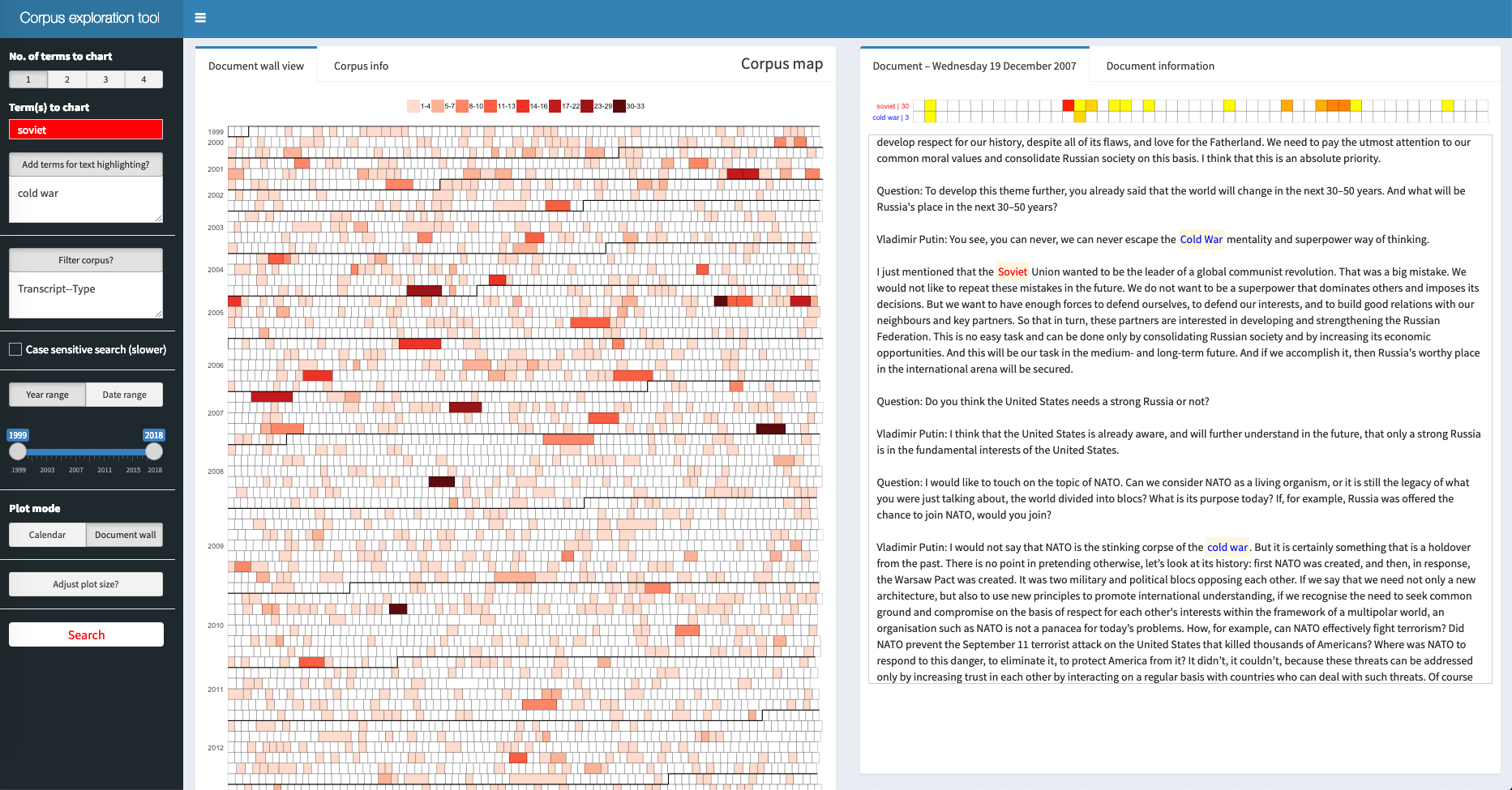This screenshot has width=1512, height=790.
Task: Toggle the sidebar with the hamburger icon
Action: pos(200,18)
